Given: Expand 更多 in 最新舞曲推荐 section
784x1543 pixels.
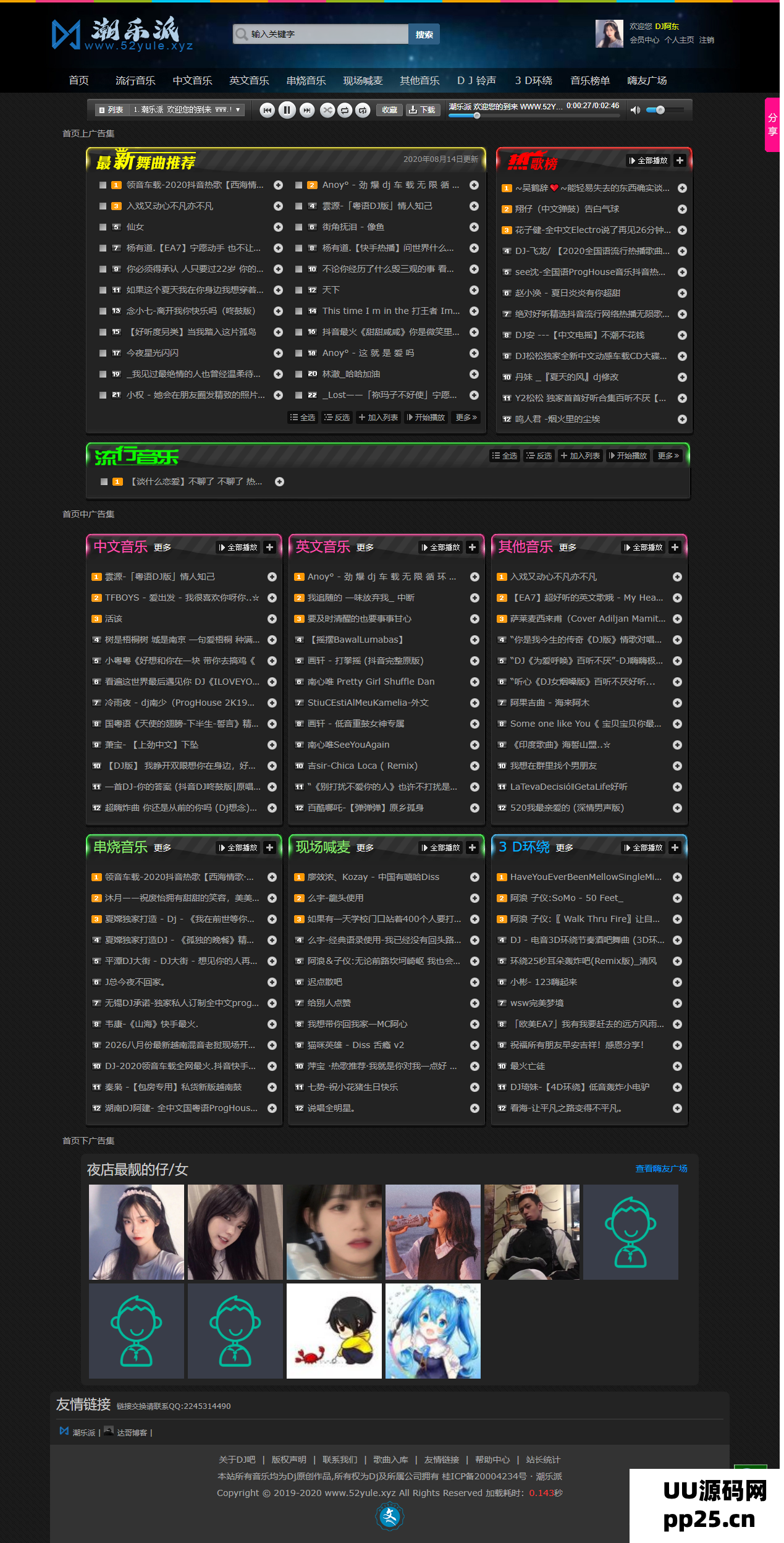Looking at the screenshot, I should (x=466, y=418).
